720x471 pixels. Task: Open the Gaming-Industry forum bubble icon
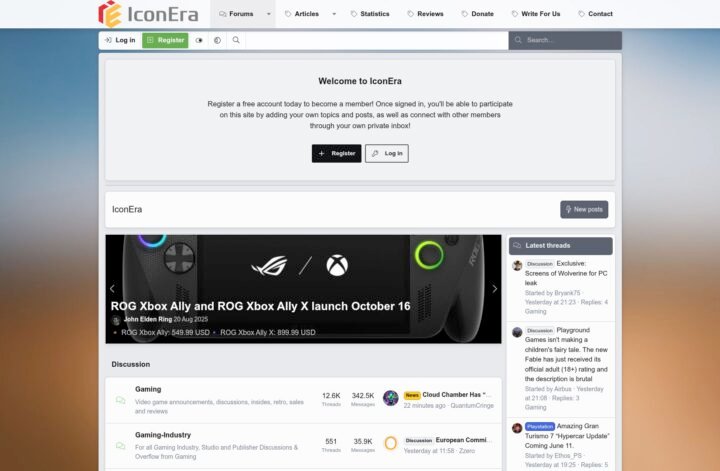tap(121, 446)
